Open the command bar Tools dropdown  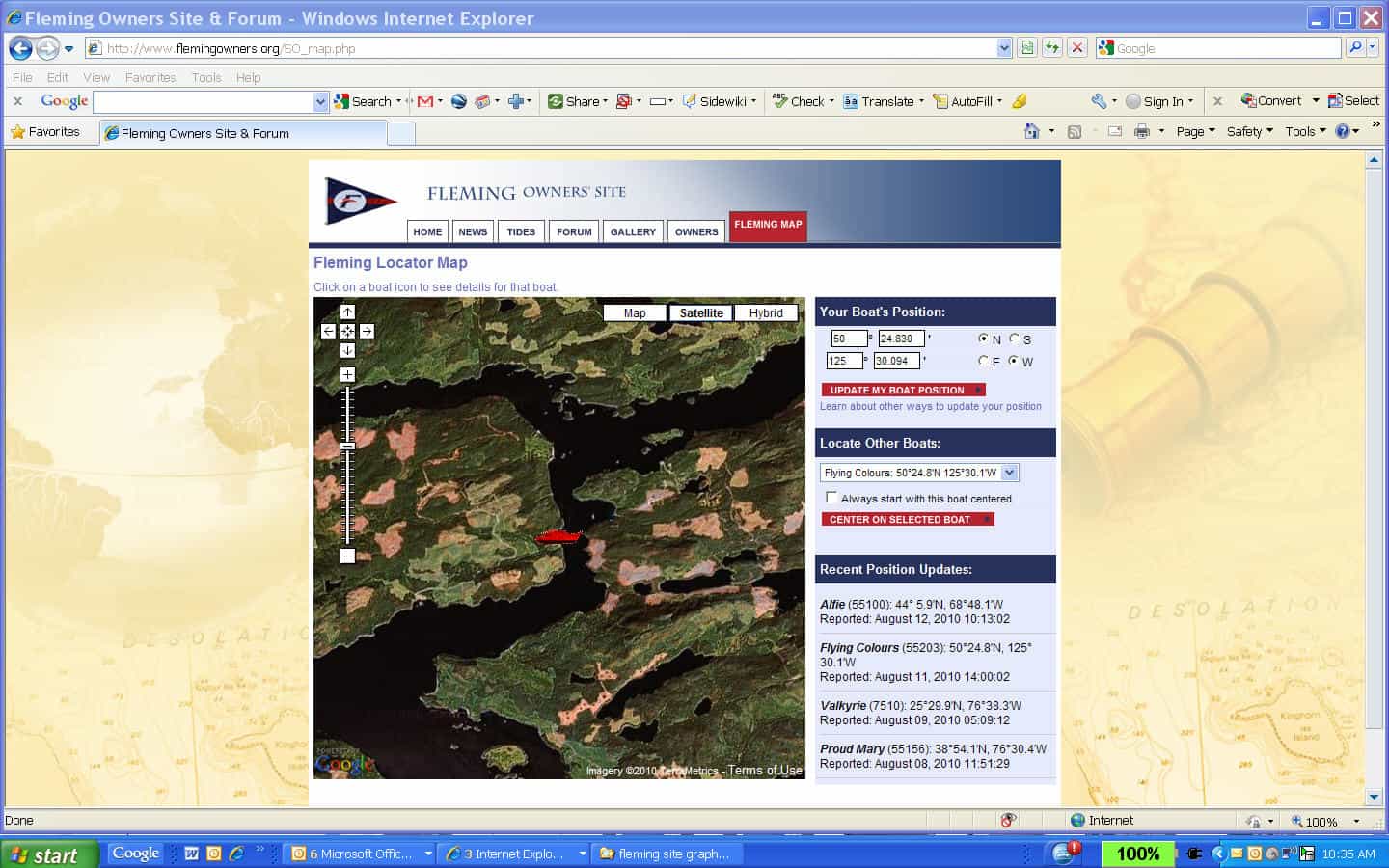(1306, 131)
